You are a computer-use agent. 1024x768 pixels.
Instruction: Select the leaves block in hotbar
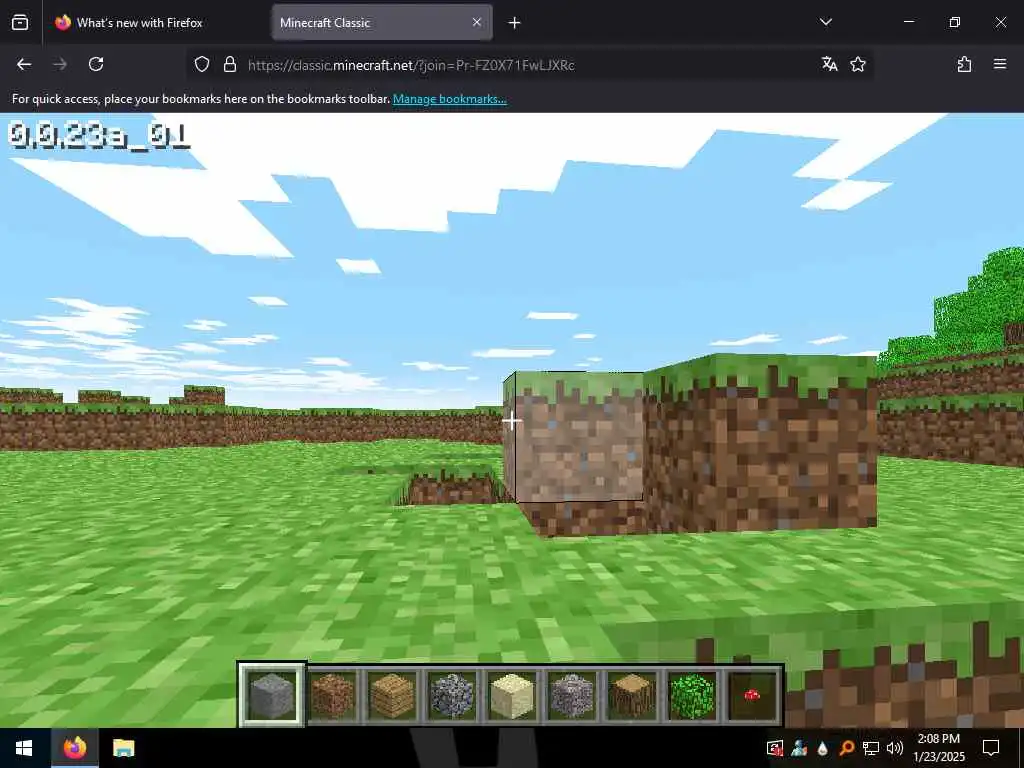point(692,696)
